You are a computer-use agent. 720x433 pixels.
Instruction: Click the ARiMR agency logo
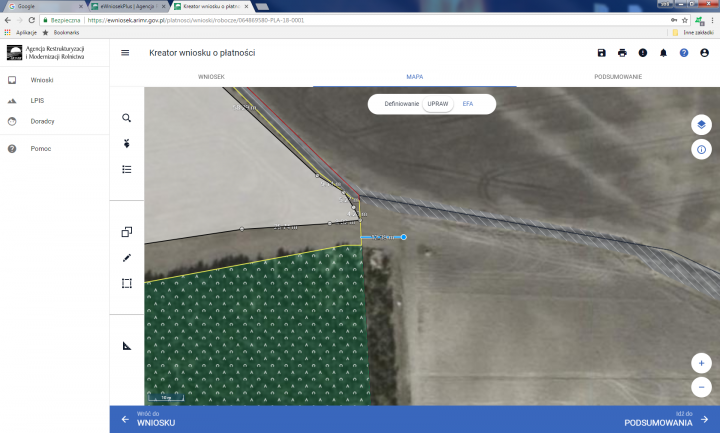pyautogui.click(x=14, y=53)
